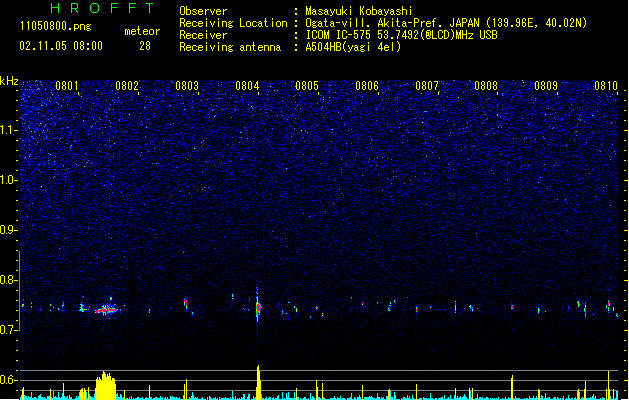Click the meteor count label
Screen dimensions: 629x400
[142, 31]
